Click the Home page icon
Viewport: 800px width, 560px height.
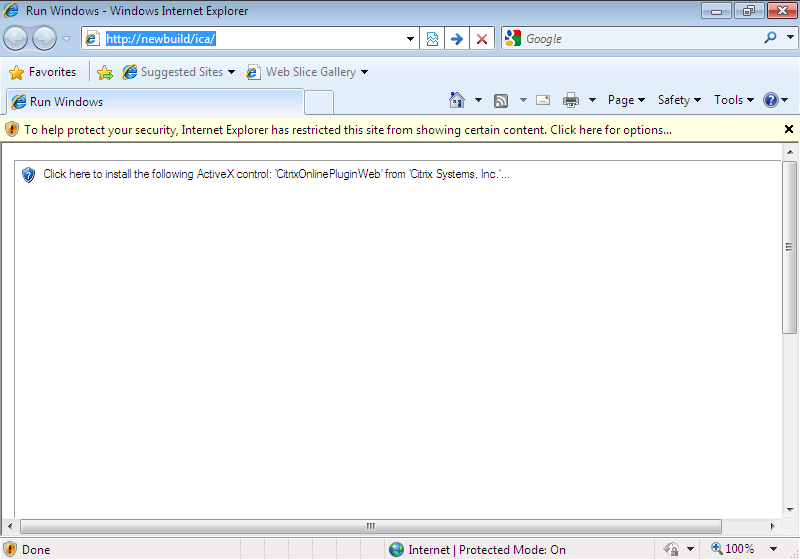[x=457, y=100]
